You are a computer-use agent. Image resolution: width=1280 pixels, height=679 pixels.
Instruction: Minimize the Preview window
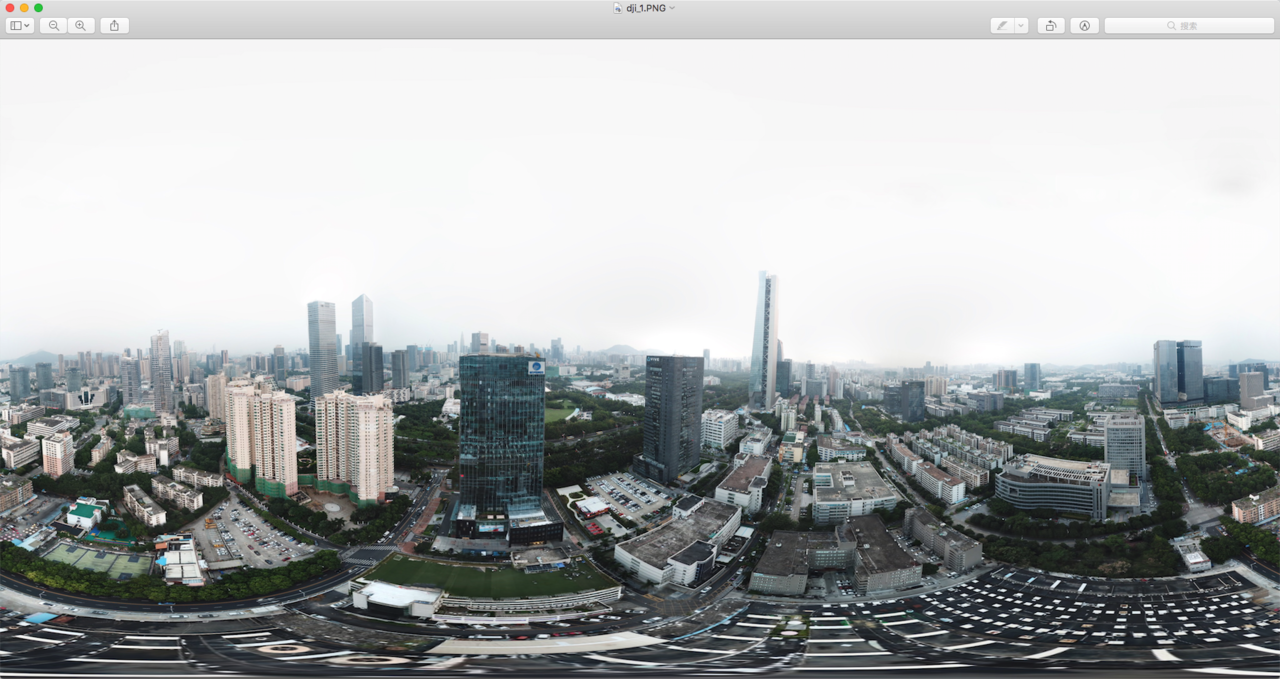[24, 8]
